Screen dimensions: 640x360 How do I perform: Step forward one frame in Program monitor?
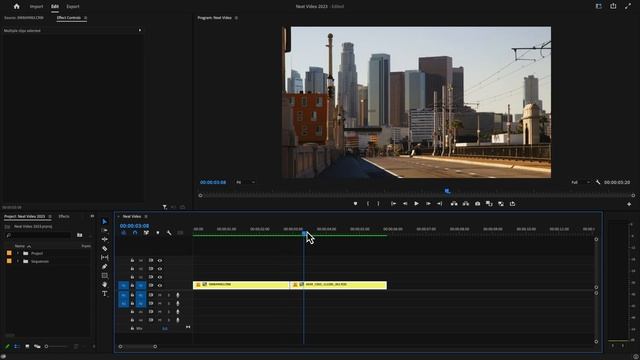[x=428, y=204]
